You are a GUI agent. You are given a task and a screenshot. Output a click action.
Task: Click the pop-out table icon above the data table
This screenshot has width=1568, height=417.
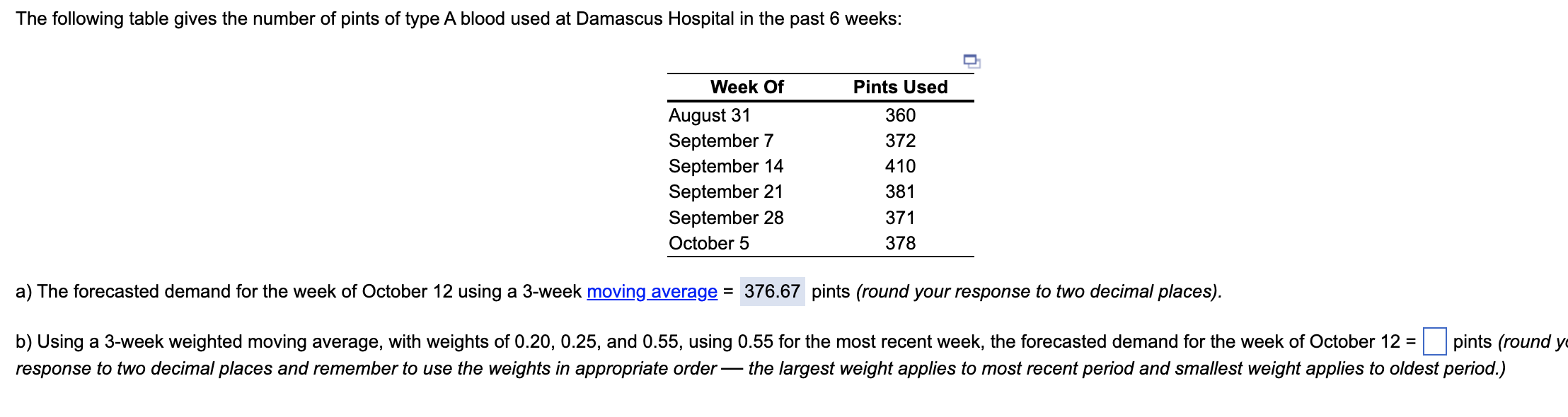click(x=972, y=62)
